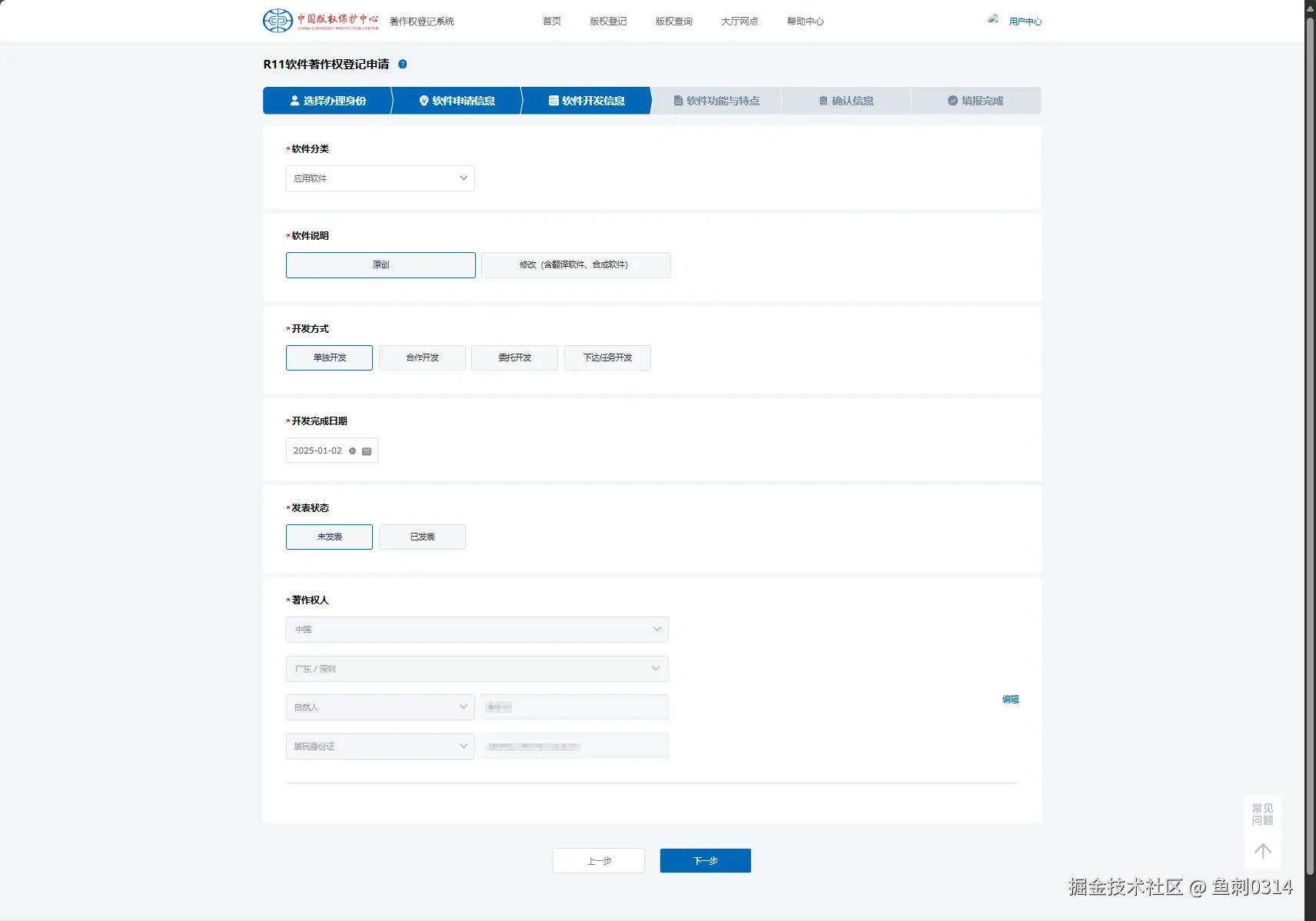Open the 中国 country dropdown
The width and height of the screenshot is (1316, 921).
[x=477, y=630]
